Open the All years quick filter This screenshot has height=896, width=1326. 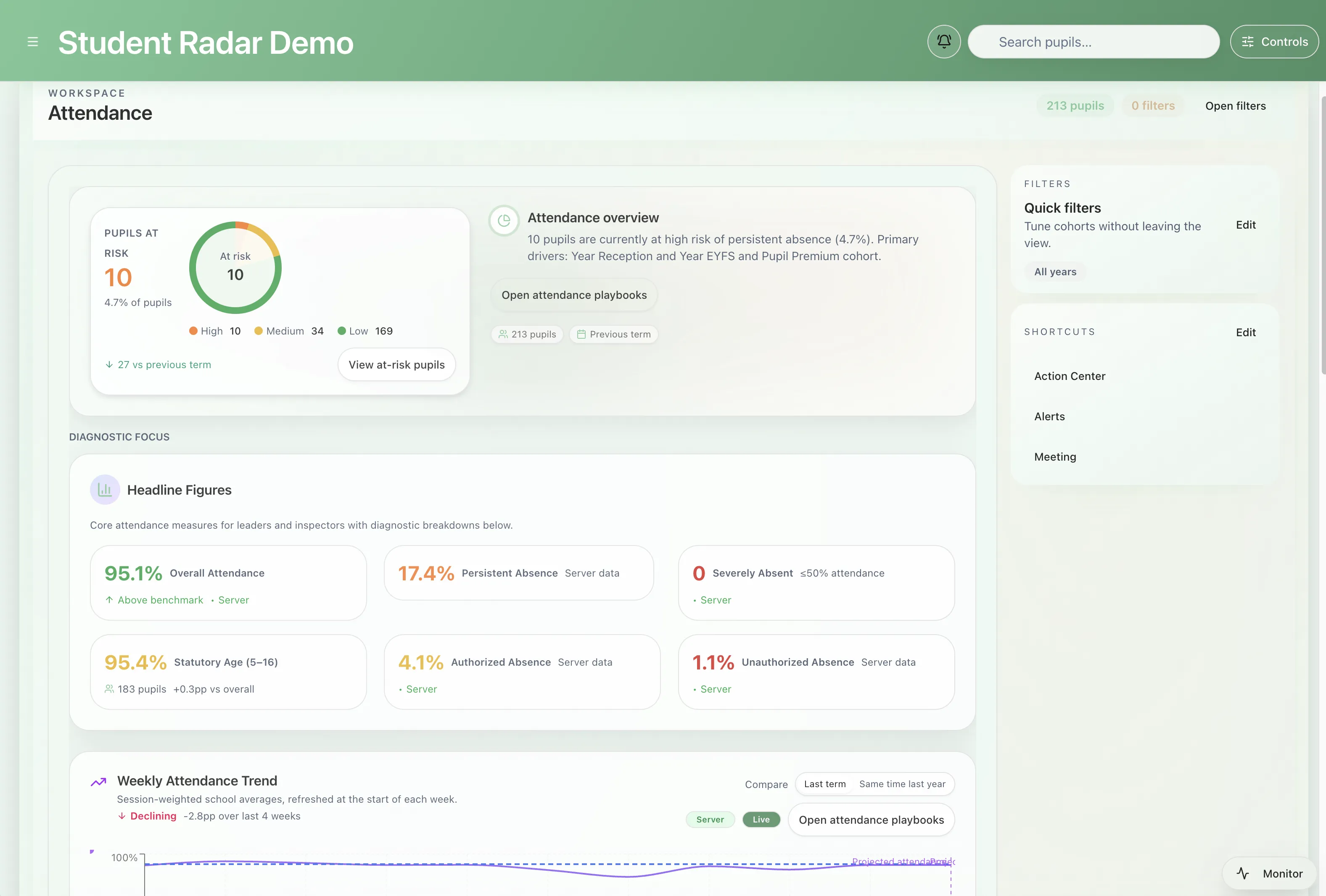[x=1054, y=272]
